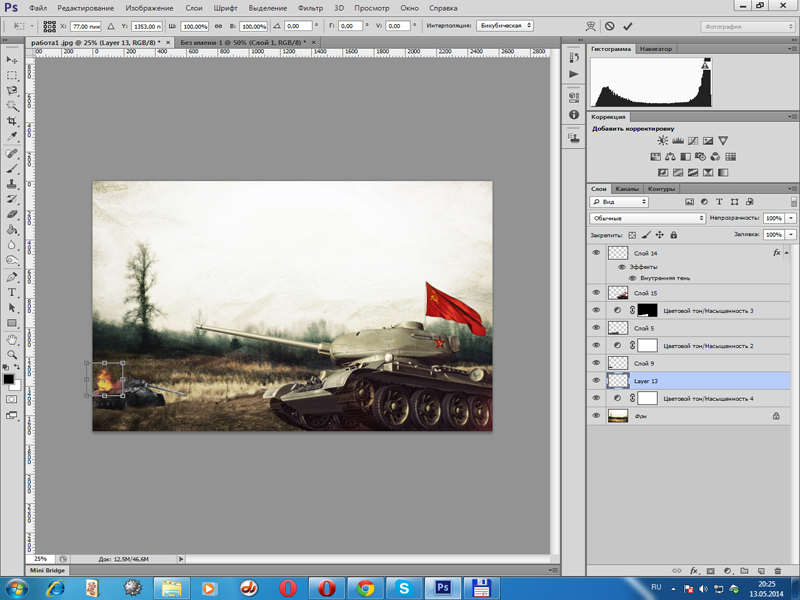Cancel the transform in options bar
This screenshot has width=800, height=600.
[610, 26]
